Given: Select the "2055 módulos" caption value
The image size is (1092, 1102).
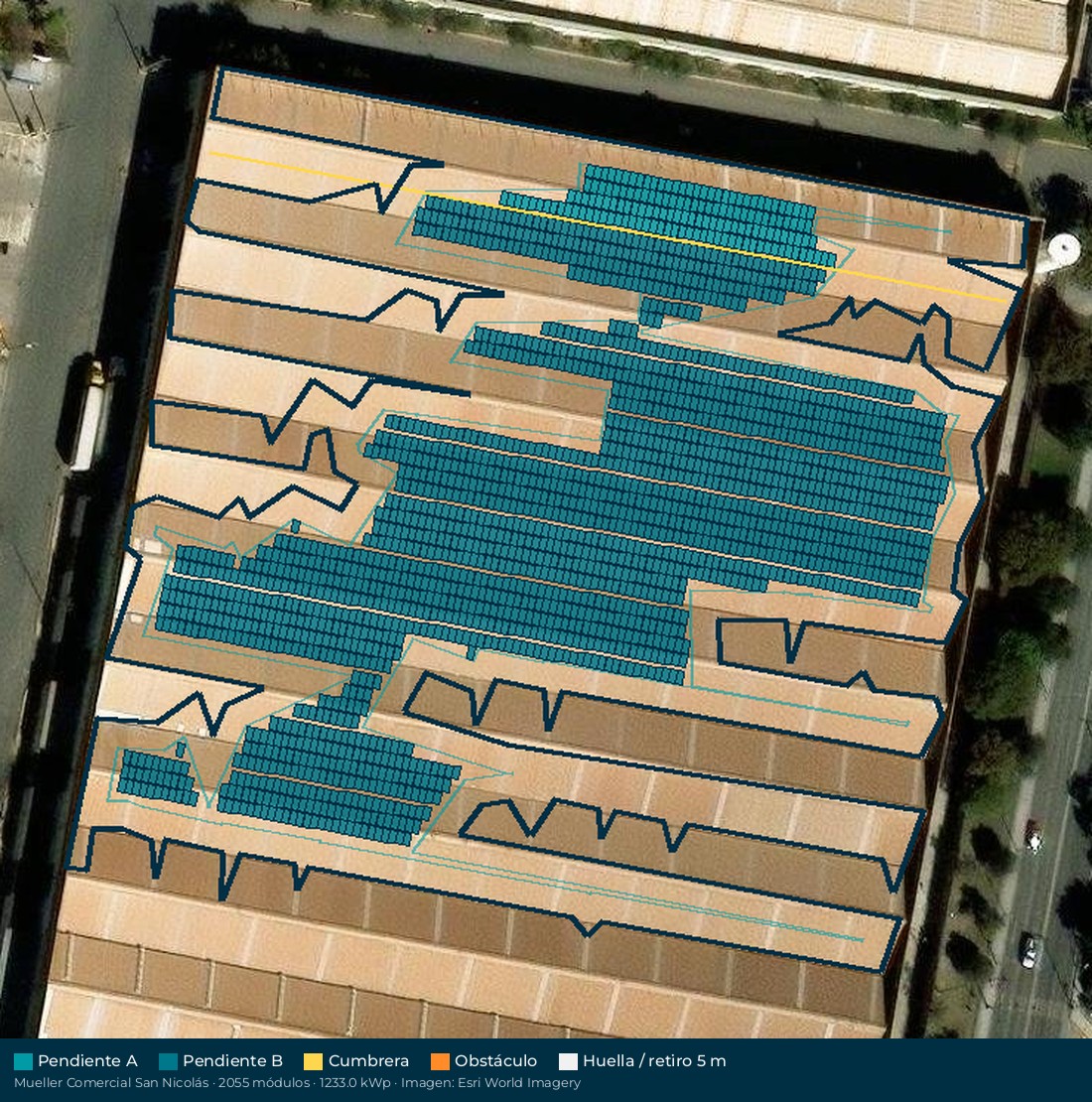Looking at the screenshot, I should pyautogui.click(x=263, y=1083).
